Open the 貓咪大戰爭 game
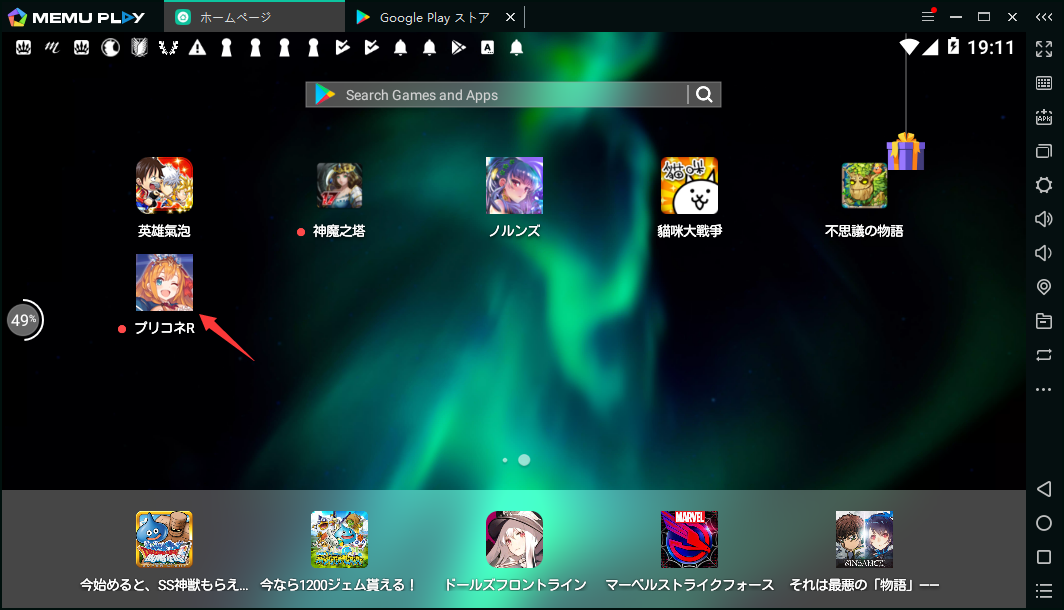The width and height of the screenshot is (1064, 610). click(x=688, y=185)
